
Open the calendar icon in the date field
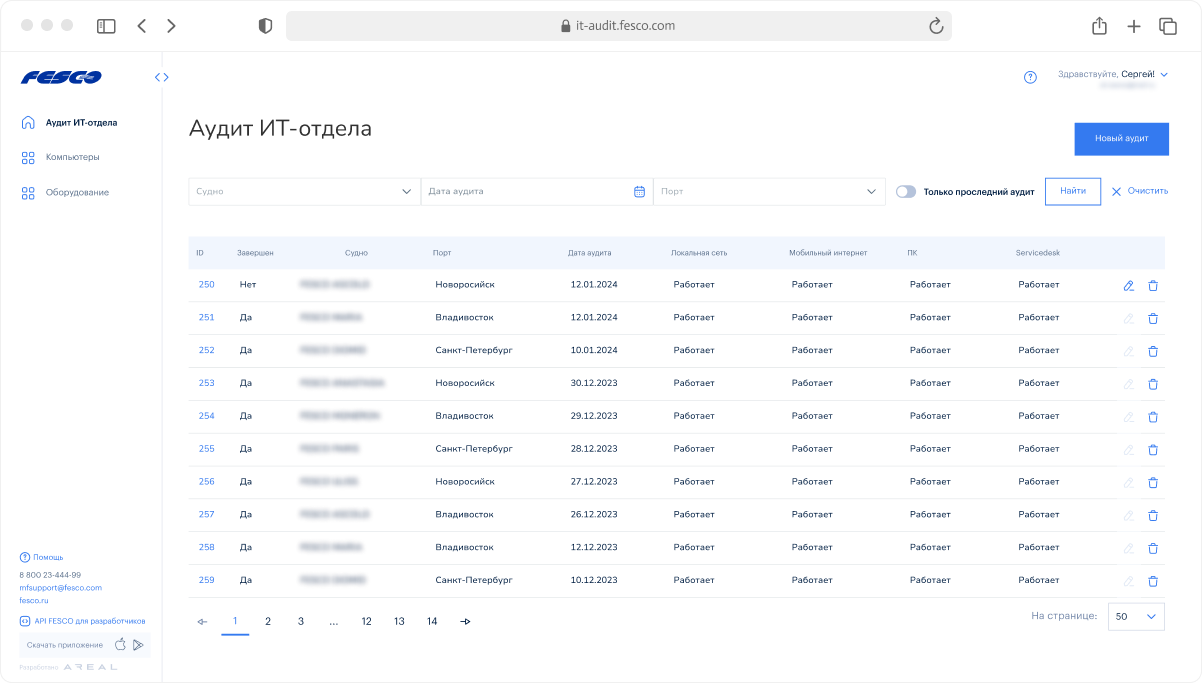click(639, 191)
